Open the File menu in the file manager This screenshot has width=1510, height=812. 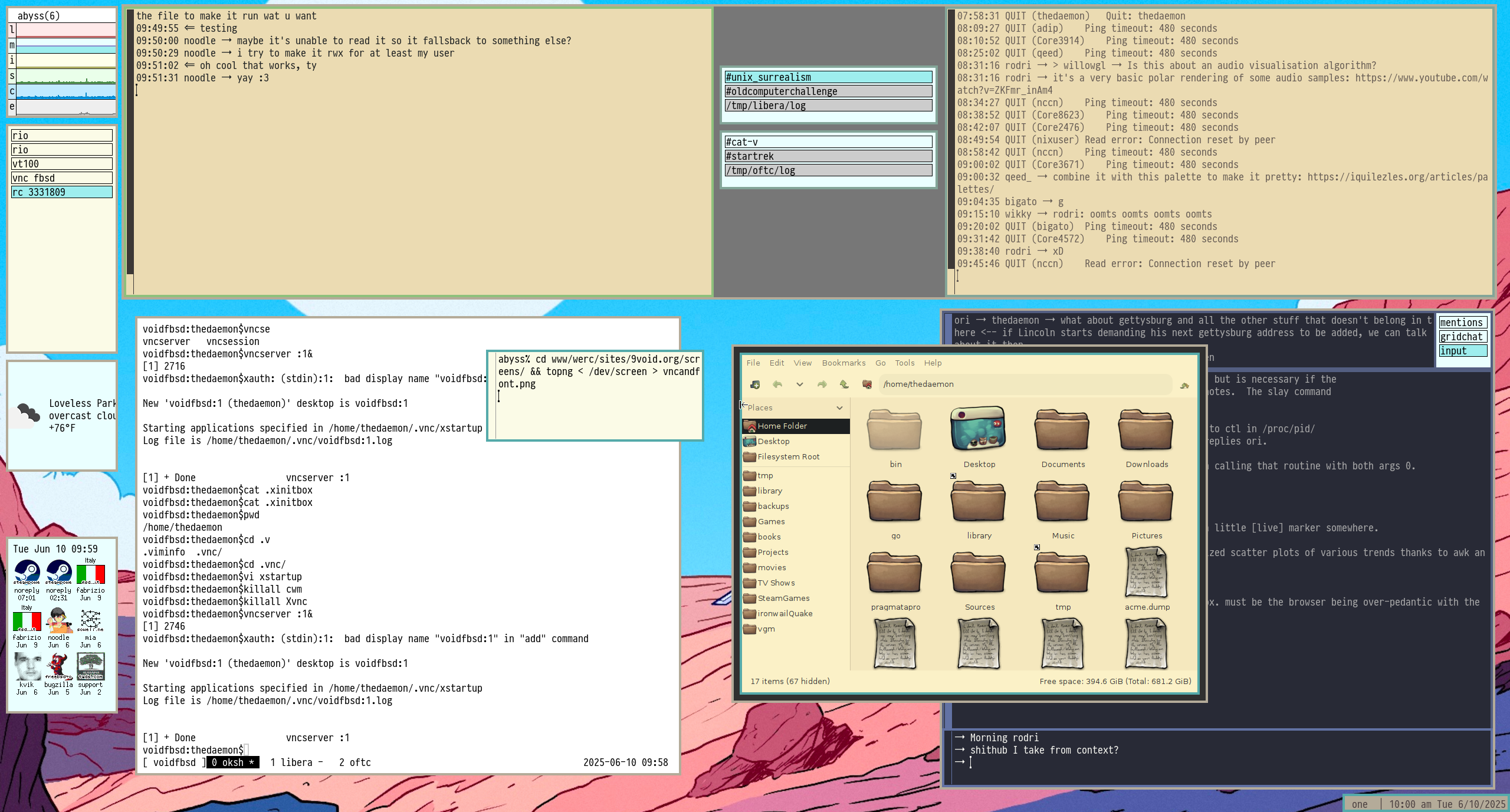tap(753, 363)
